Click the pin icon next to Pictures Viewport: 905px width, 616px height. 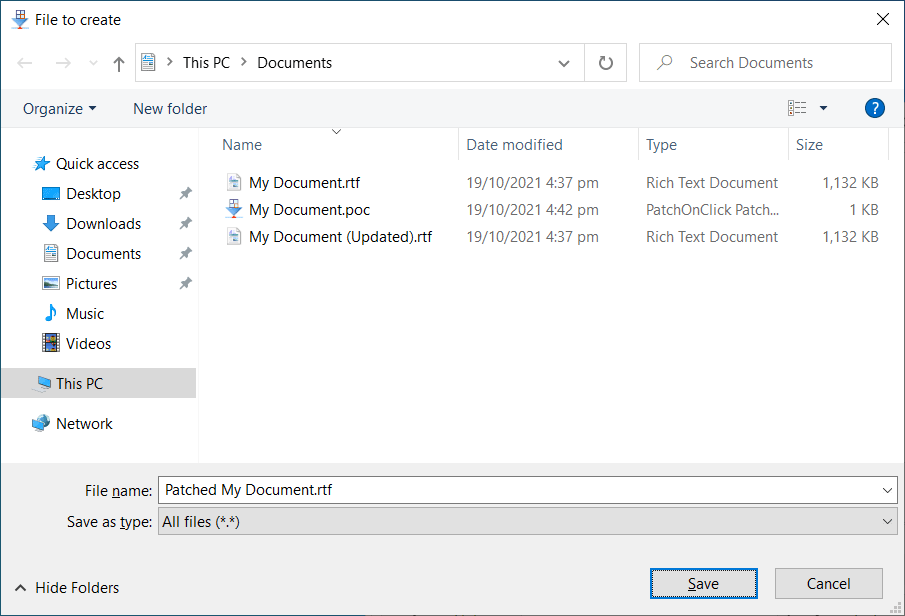point(185,283)
